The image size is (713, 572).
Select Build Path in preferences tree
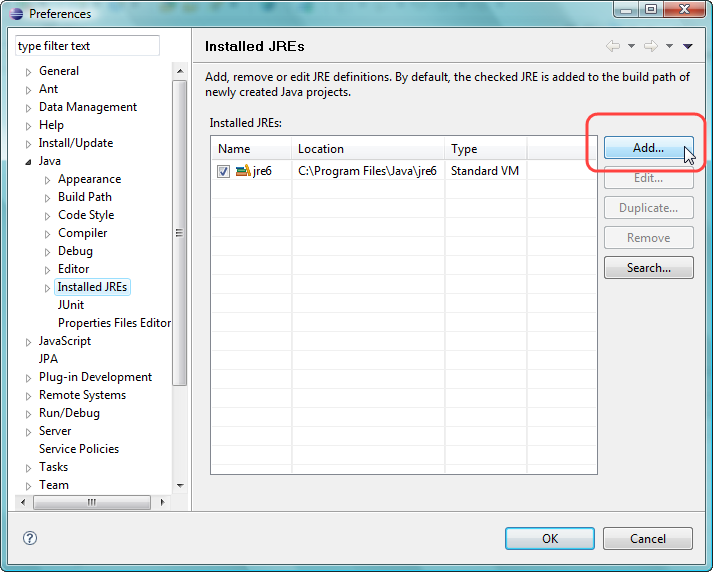(84, 197)
